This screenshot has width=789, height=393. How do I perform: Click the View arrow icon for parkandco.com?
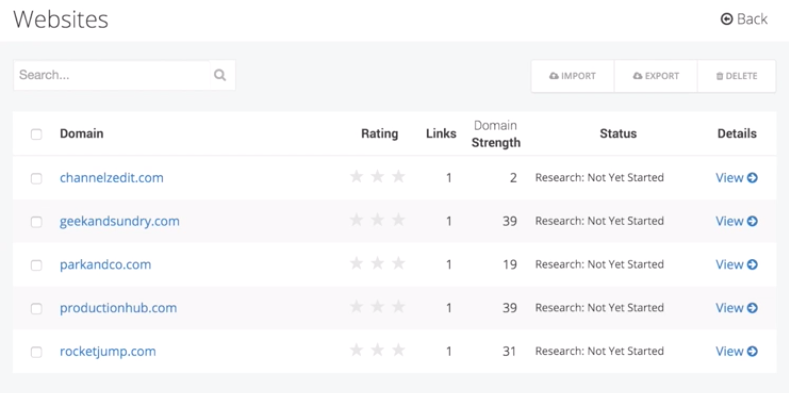(x=752, y=264)
